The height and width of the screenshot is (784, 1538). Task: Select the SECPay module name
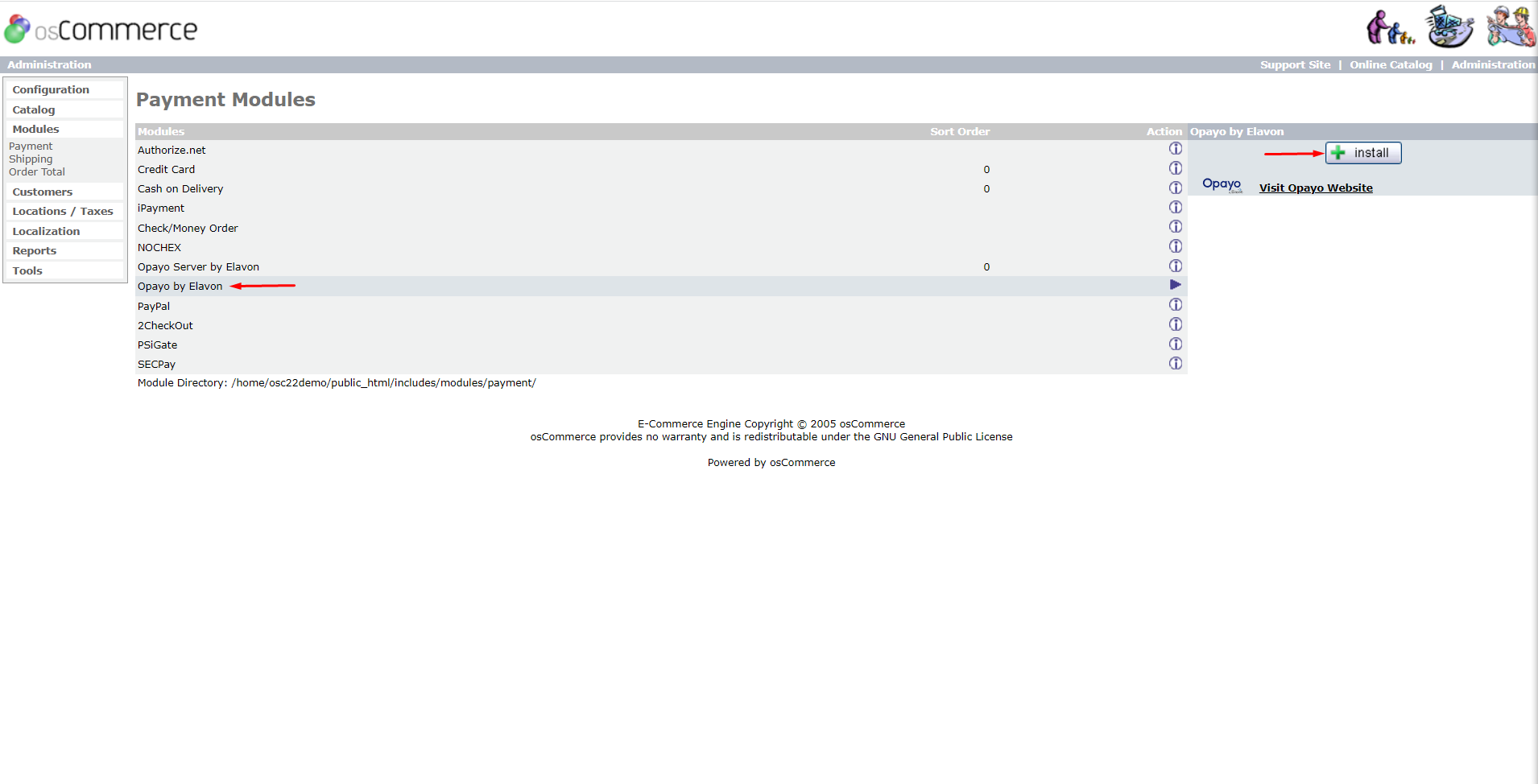tap(156, 364)
